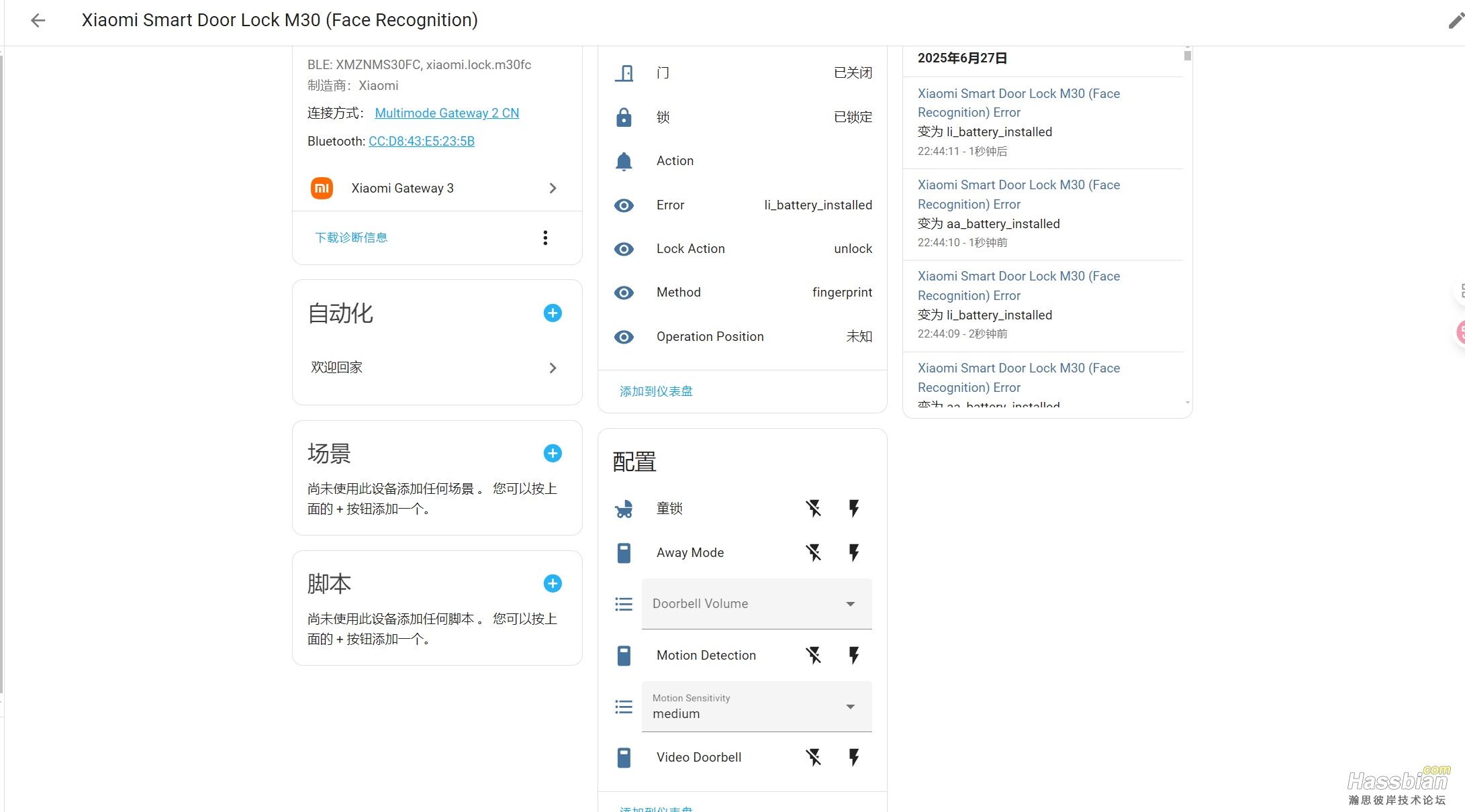Add a new script 脚本 plus icon
1465x812 pixels.
[553, 583]
